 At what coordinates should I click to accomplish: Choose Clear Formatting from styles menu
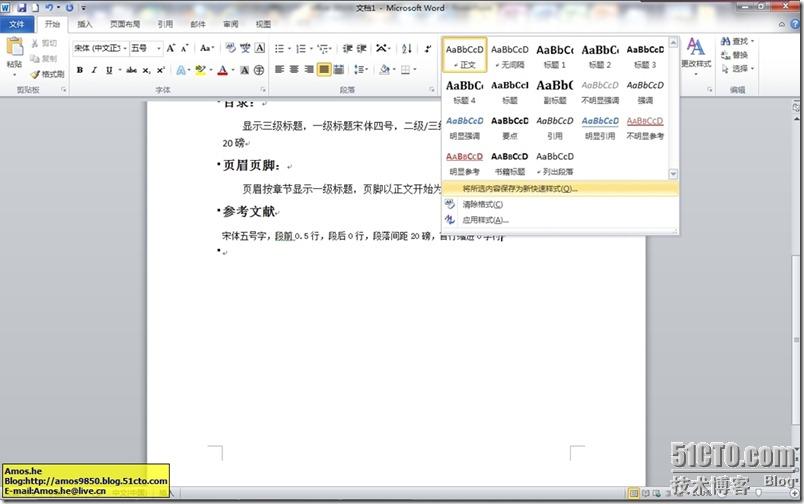click(x=560, y=205)
